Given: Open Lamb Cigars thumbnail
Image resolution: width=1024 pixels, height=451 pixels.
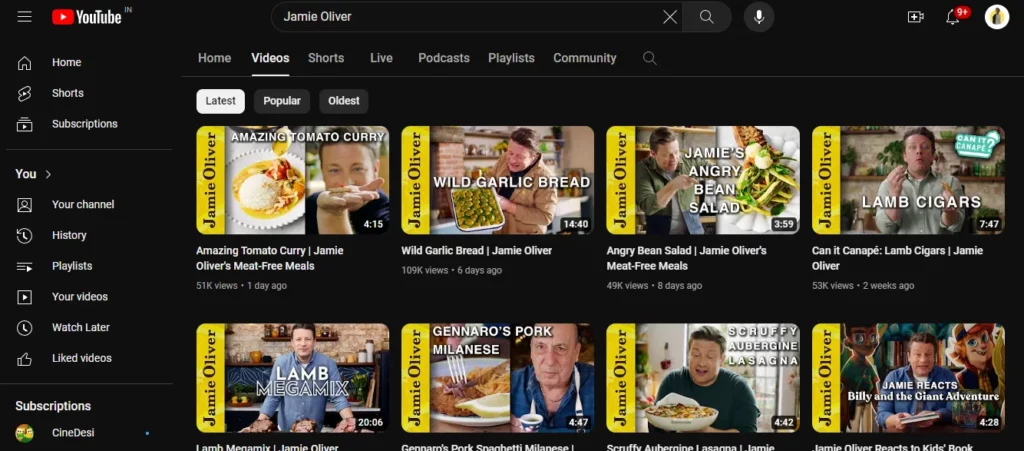Looking at the screenshot, I should click(908, 180).
